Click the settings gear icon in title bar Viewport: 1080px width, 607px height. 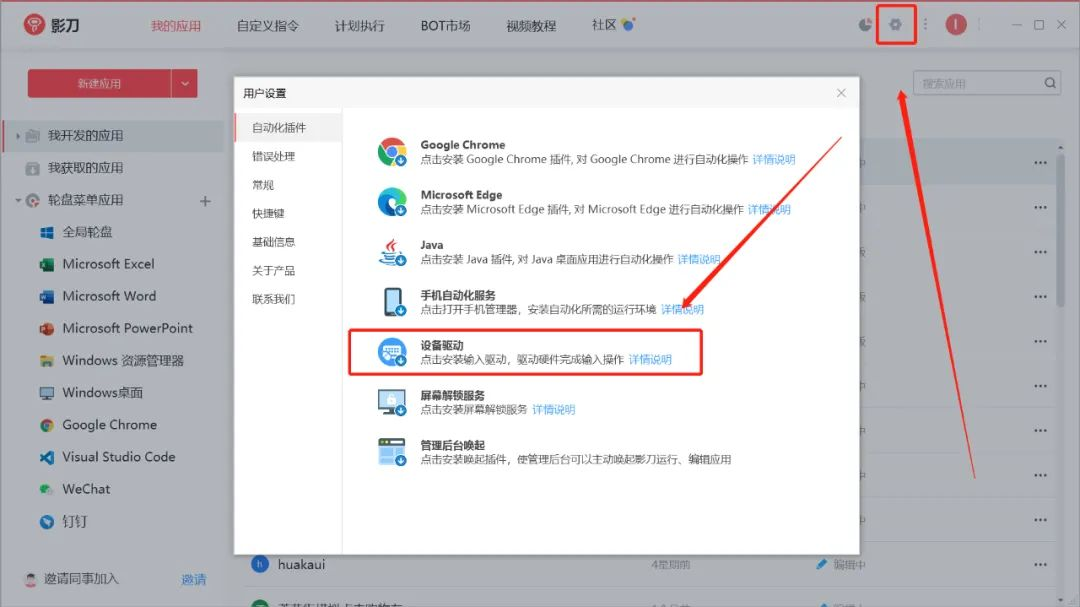point(895,25)
